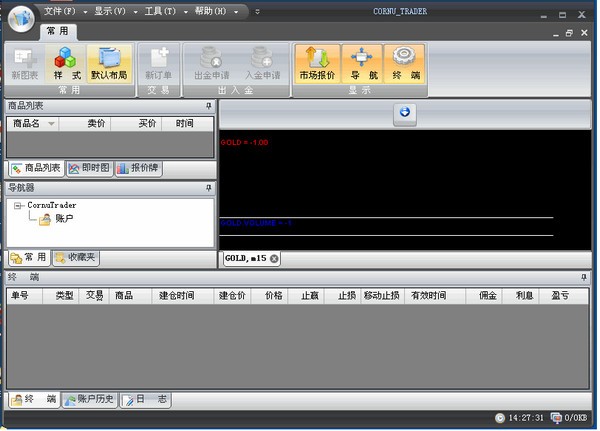Click the 0/0KB connection status icon
Image resolution: width=600 pixels, height=431 pixels.
(555, 418)
